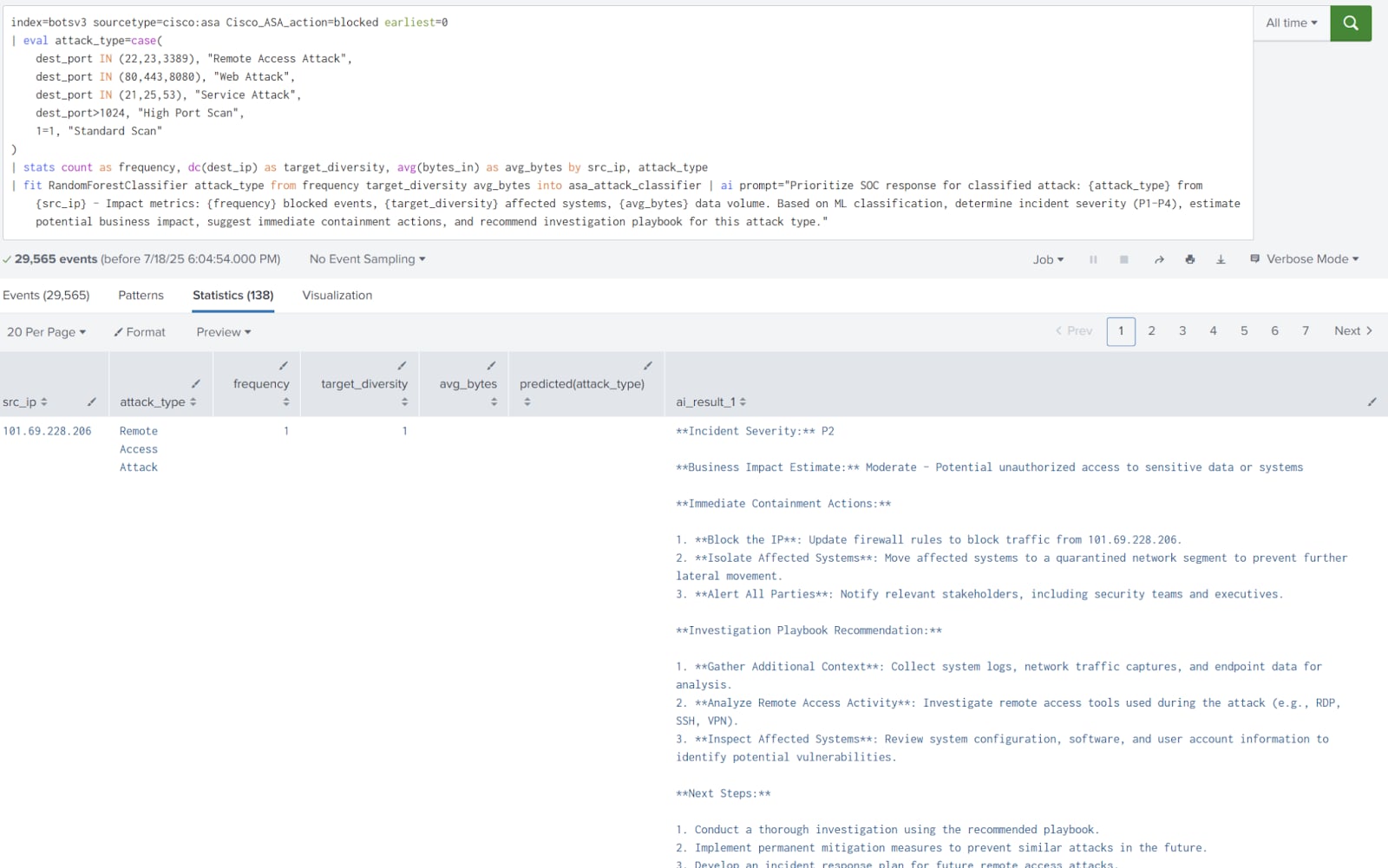Click the Incident Severity P2 result text
The image size is (1388, 868).
[x=755, y=431]
